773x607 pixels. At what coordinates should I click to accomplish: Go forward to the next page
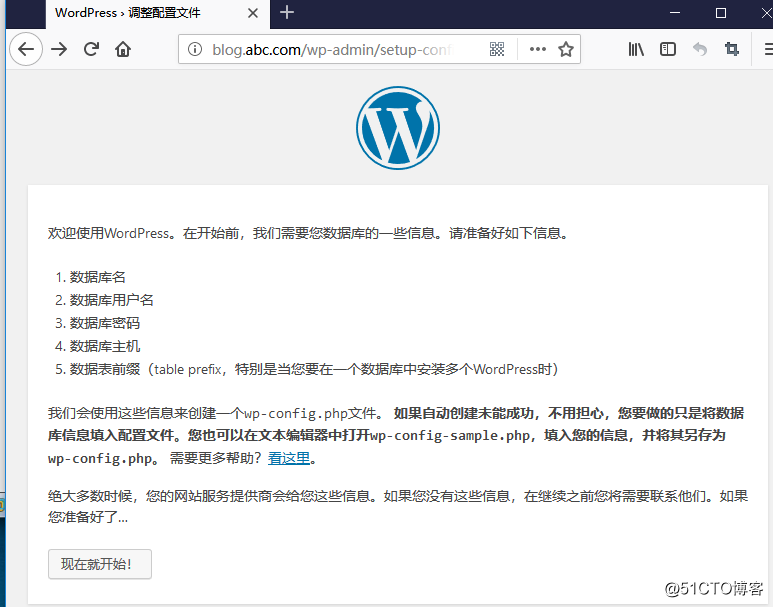[59, 49]
